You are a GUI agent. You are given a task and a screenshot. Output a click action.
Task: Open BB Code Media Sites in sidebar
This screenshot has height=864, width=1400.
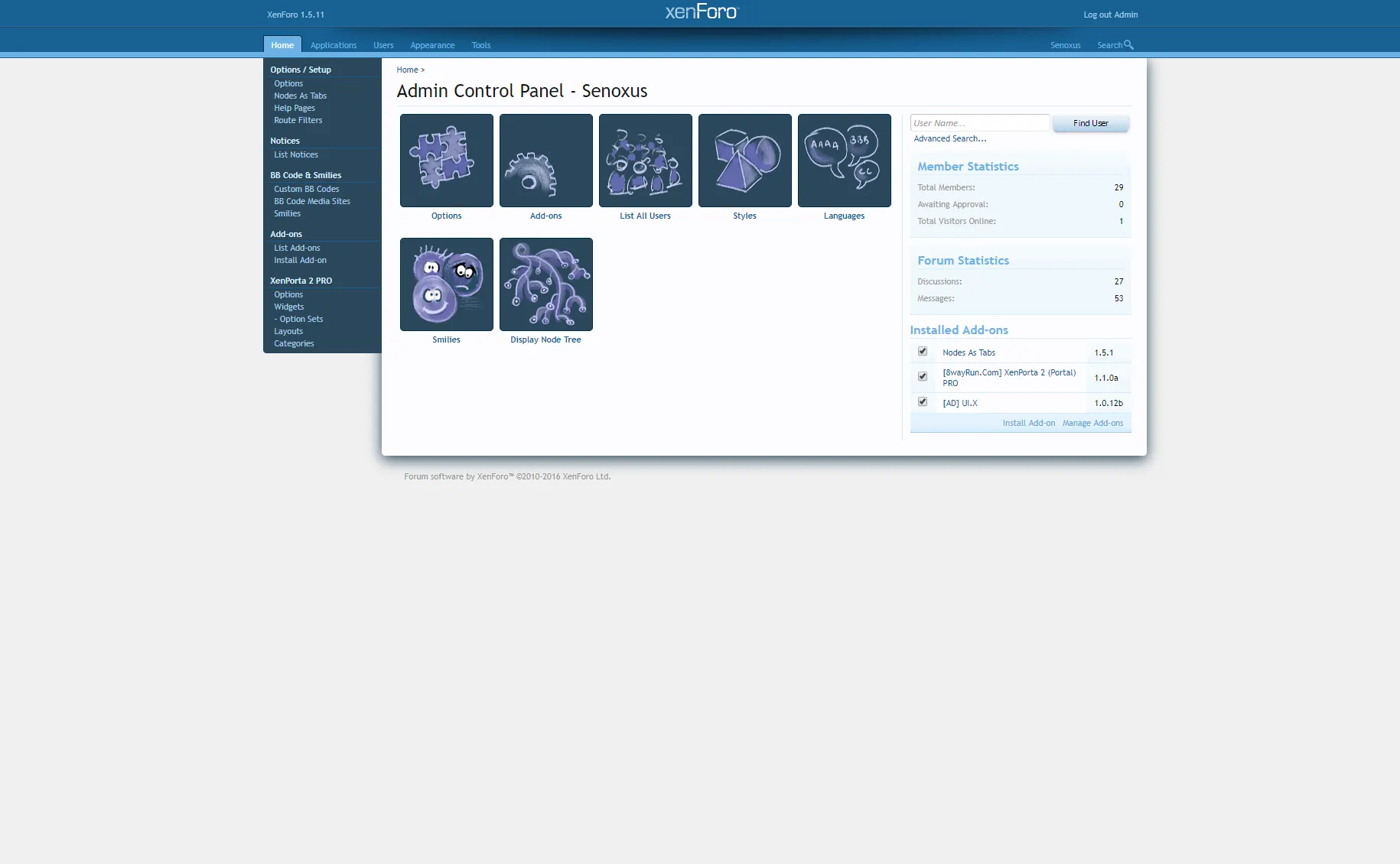(312, 202)
